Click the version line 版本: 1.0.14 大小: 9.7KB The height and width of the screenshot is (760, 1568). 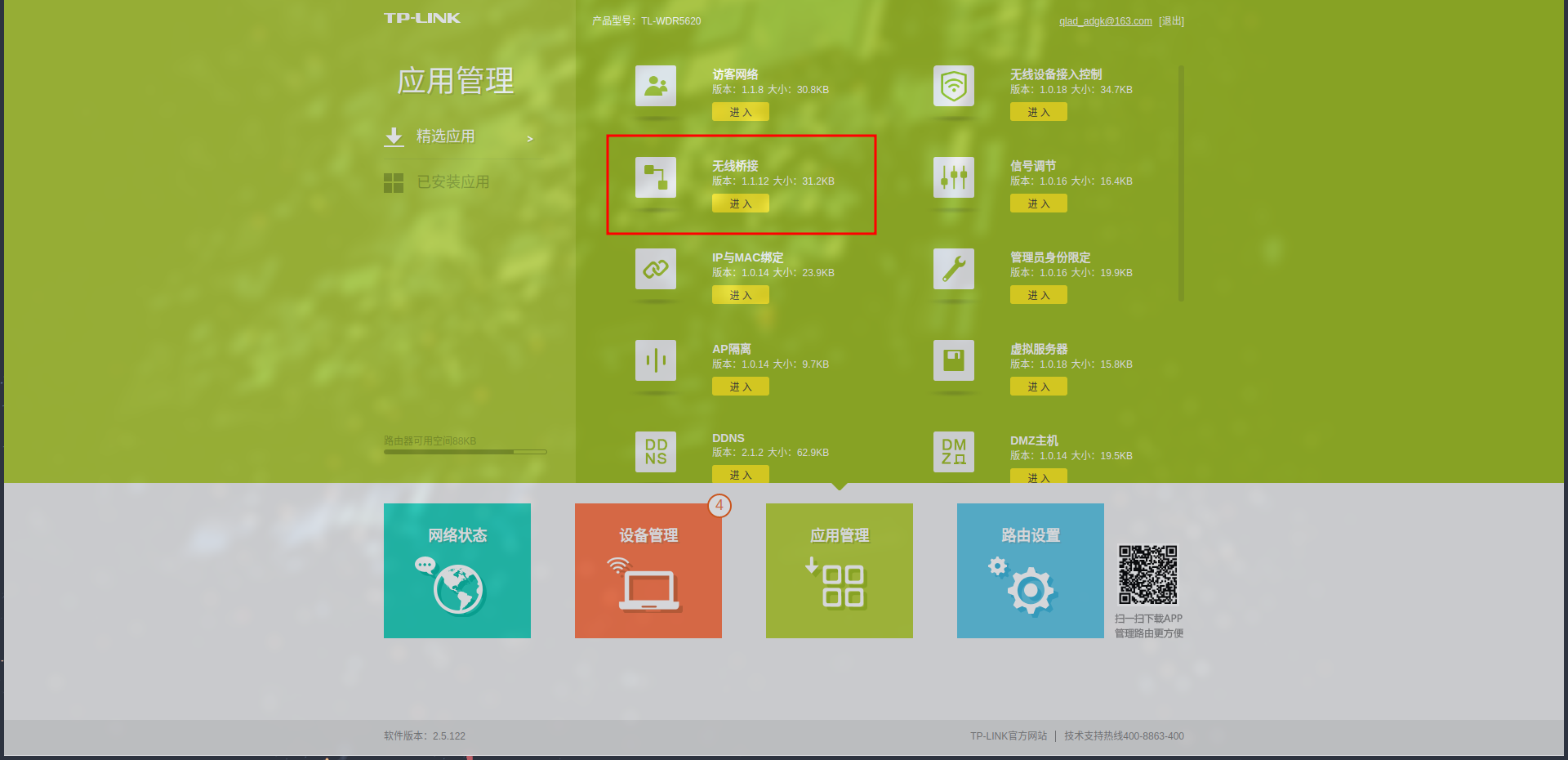[x=770, y=364]
